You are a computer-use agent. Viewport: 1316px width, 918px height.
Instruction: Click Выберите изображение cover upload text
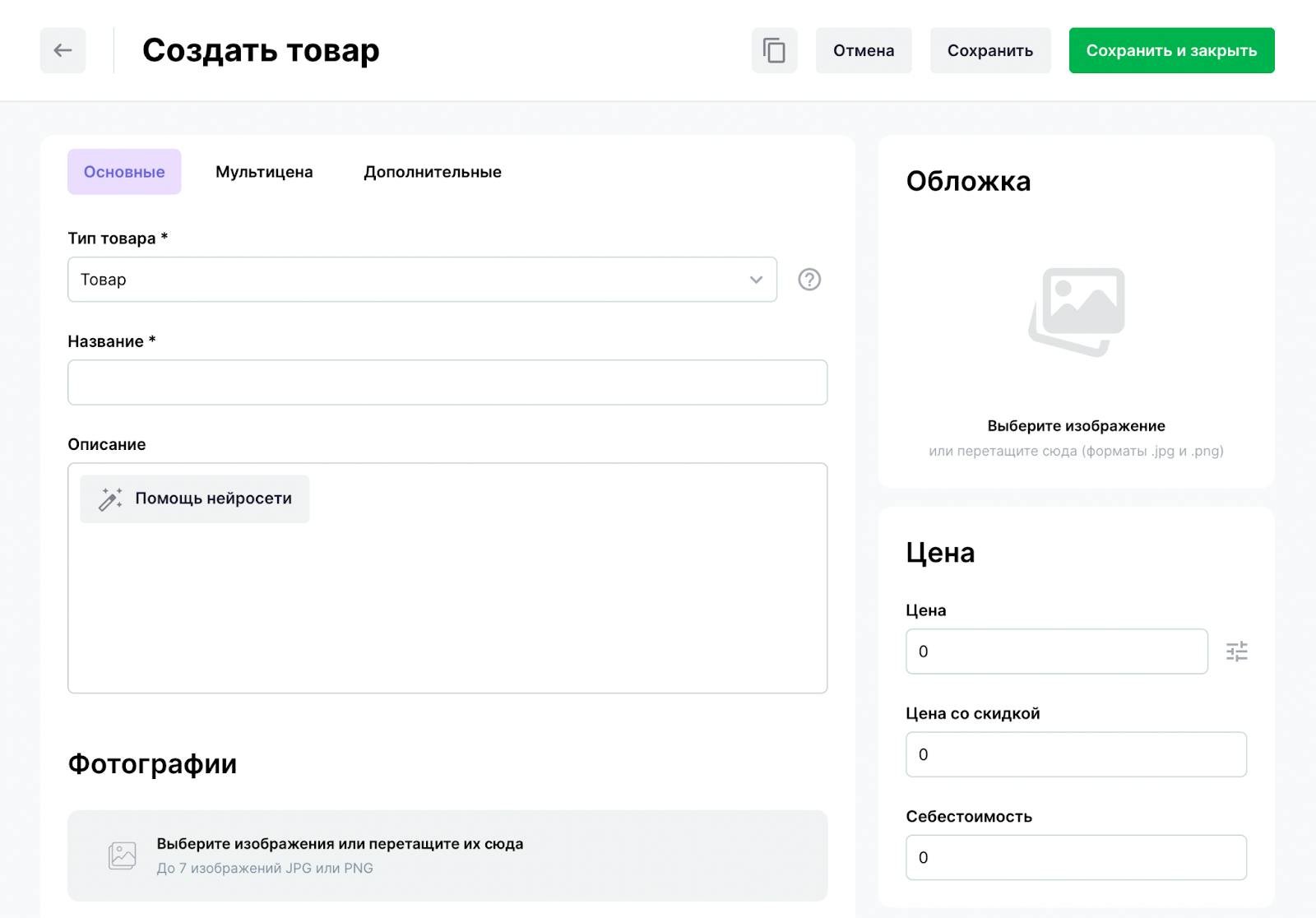coord(1076,426)
